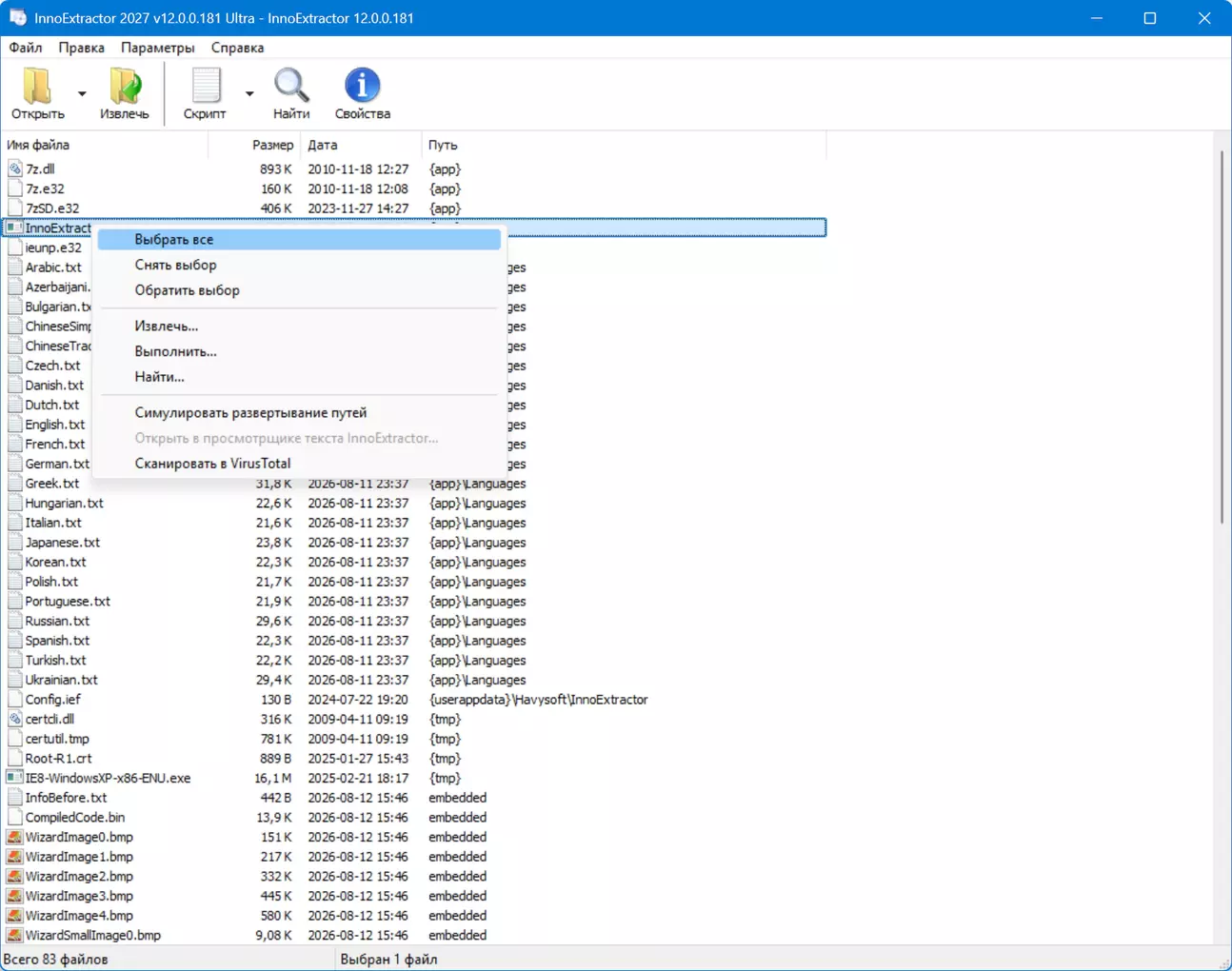The width and height of the screenshot is (1232, 971).
Task: Choose Выбрать все in context menu
Action: [x=299, y=240]
